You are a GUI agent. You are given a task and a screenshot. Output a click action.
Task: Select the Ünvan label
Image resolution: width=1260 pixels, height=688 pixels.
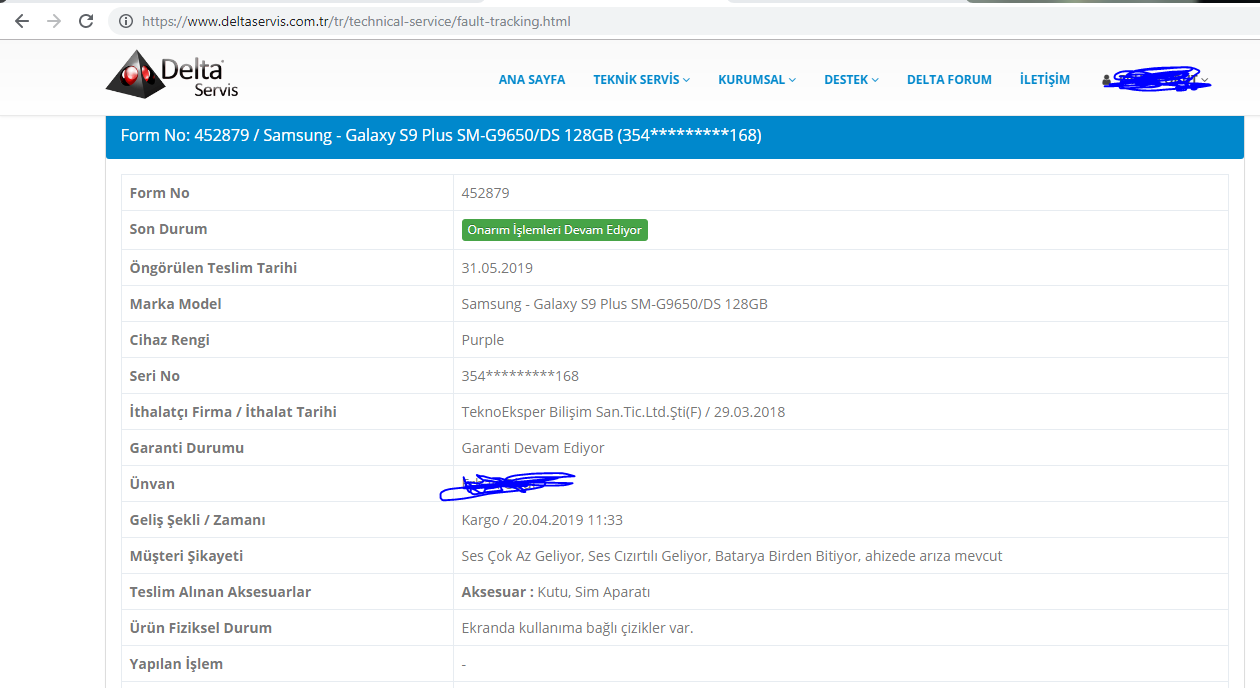tap(152, 484)
